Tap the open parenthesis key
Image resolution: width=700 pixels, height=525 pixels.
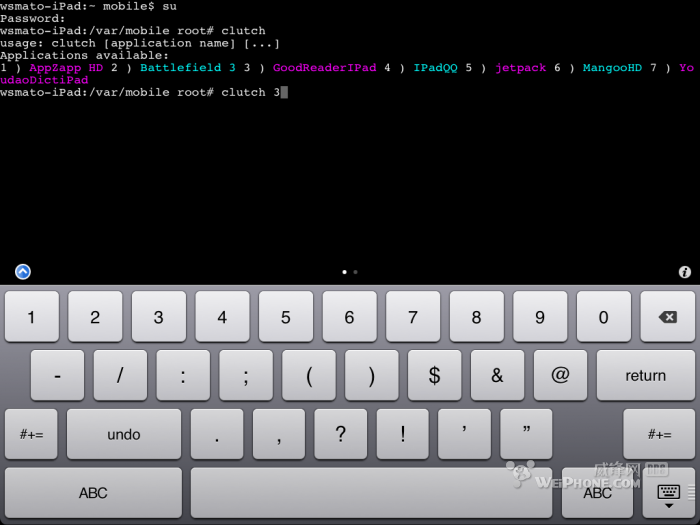(309, 375)
